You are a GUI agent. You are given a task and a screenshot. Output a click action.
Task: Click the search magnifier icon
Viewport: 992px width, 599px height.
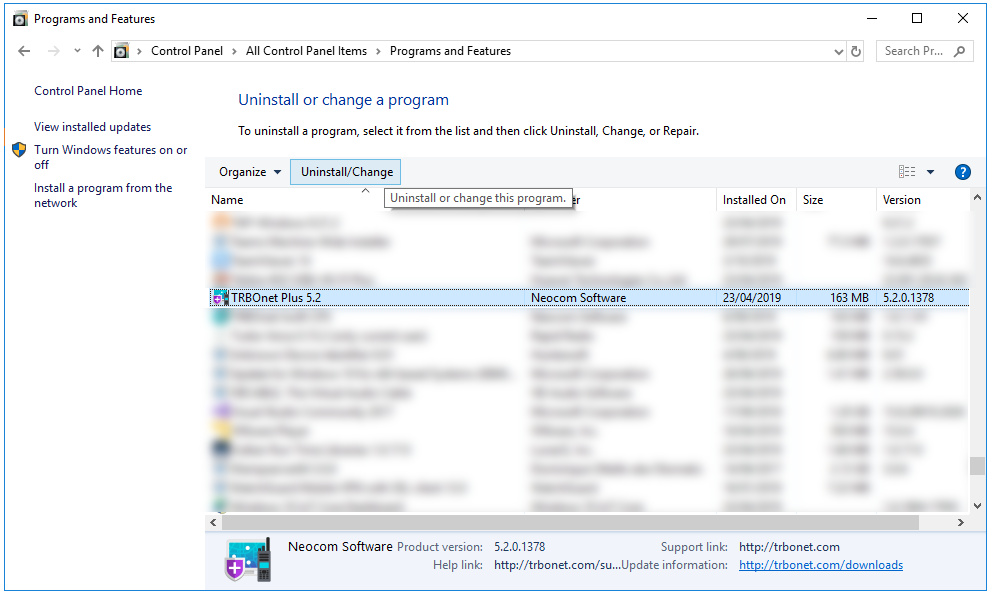959,51
